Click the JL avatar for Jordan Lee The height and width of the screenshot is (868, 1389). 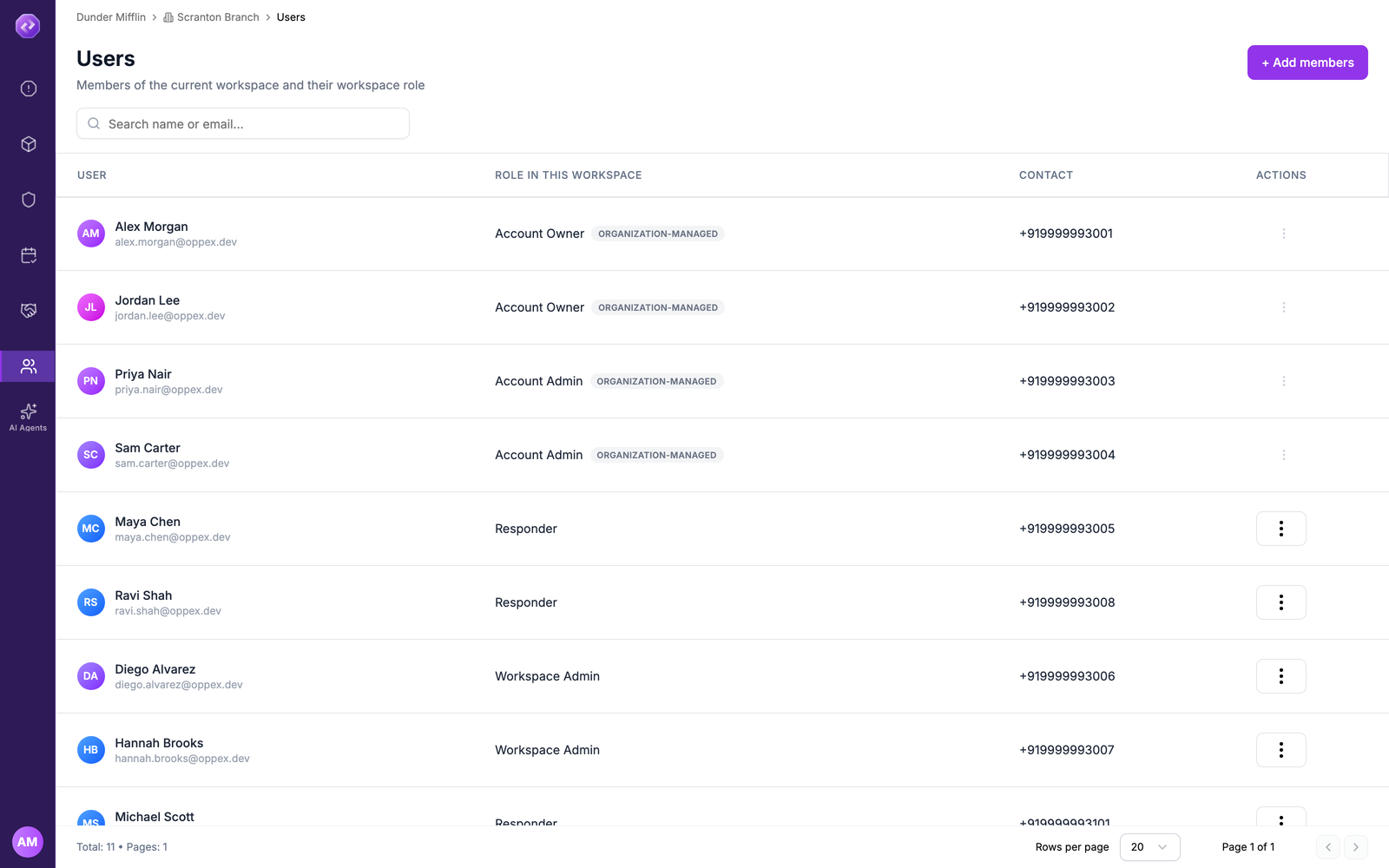pos(91,307)
